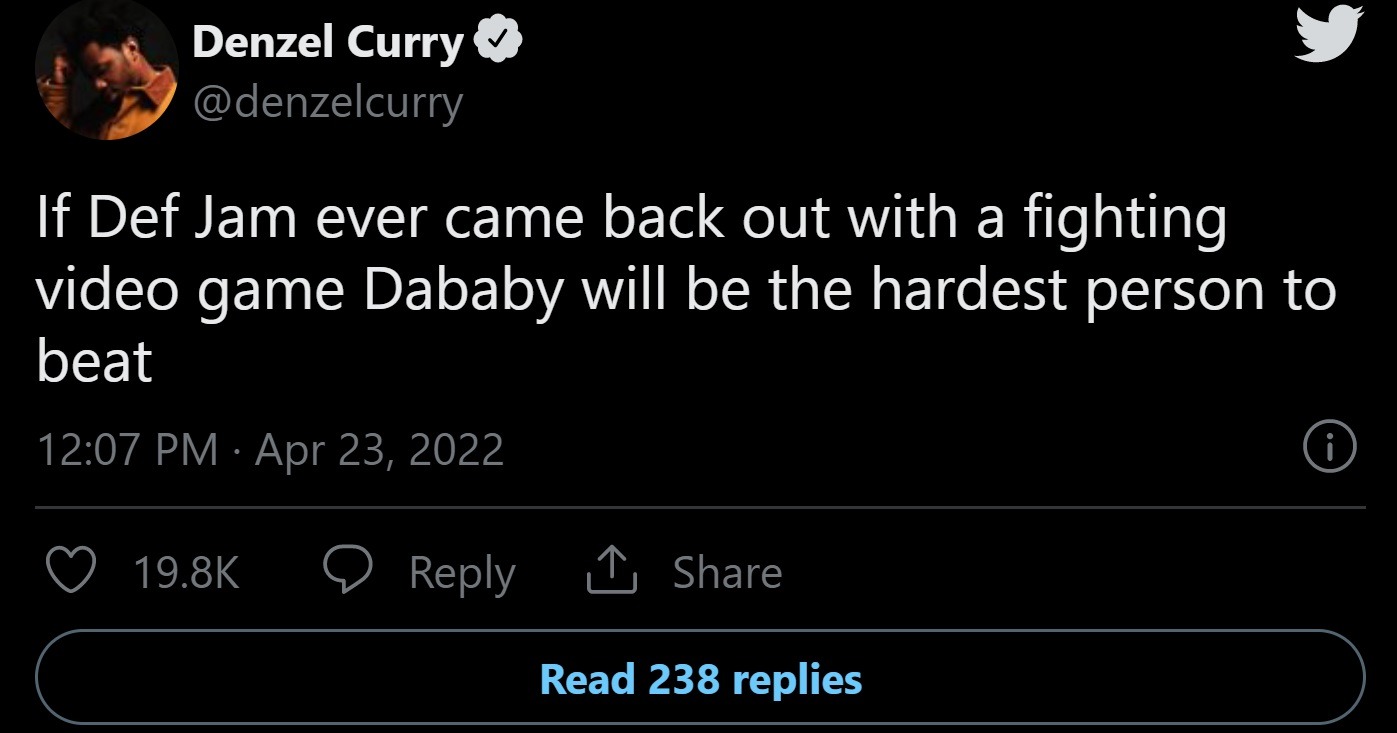Click the Share text label
1397x733 pixels.
click(727, 573)
